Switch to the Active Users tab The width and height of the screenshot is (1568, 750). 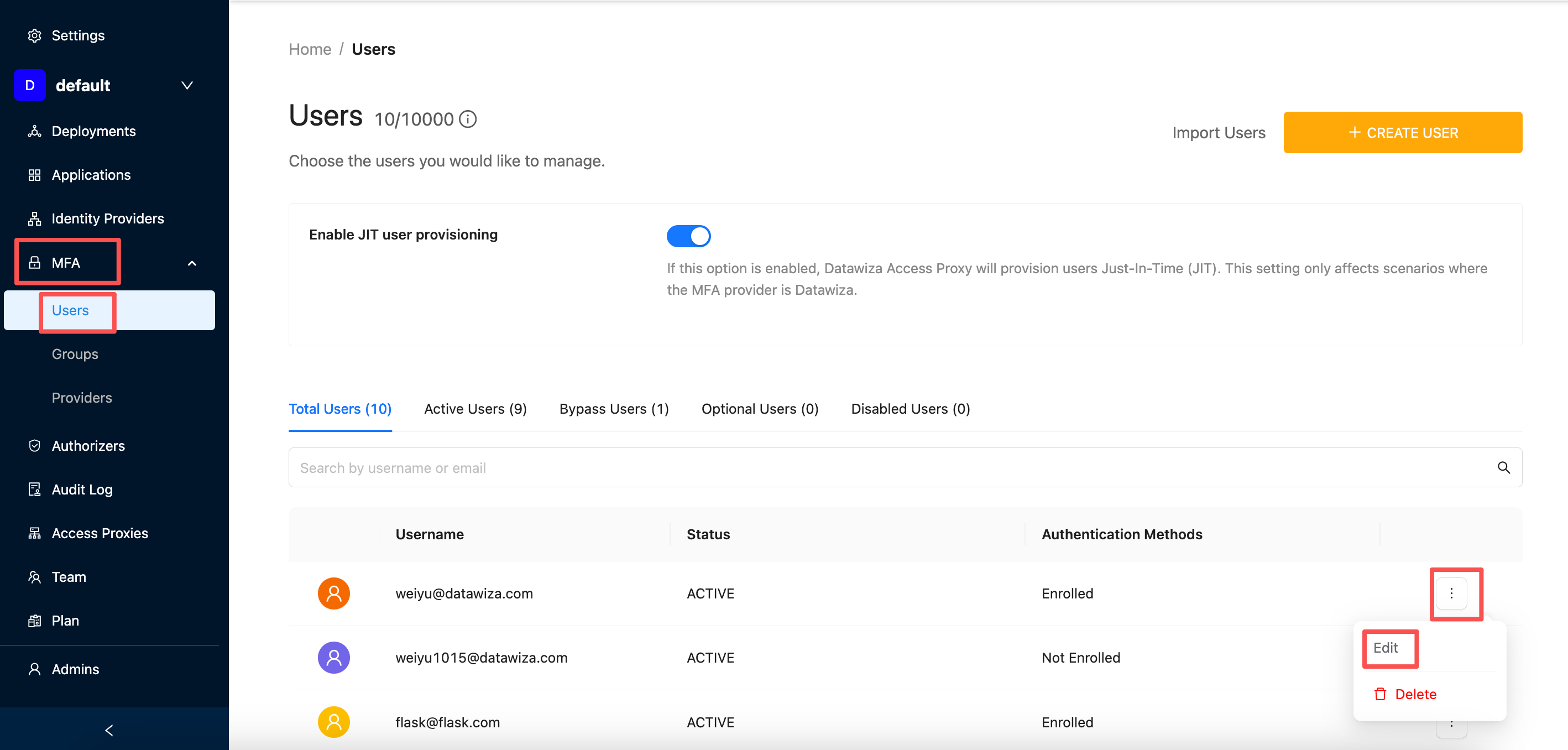475,409
